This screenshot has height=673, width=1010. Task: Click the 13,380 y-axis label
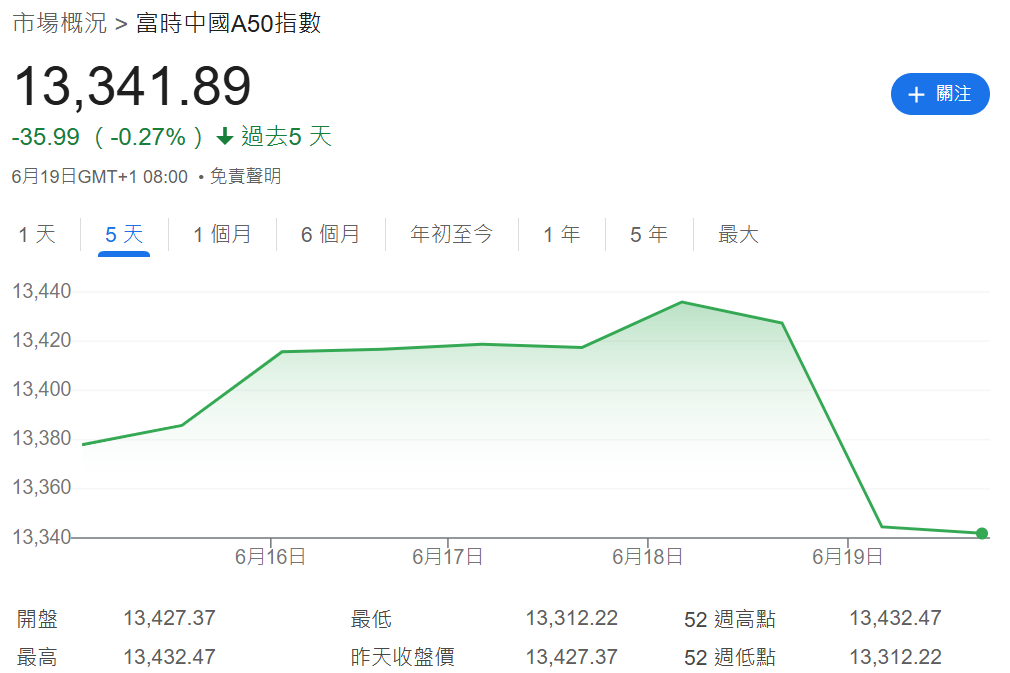42,438
